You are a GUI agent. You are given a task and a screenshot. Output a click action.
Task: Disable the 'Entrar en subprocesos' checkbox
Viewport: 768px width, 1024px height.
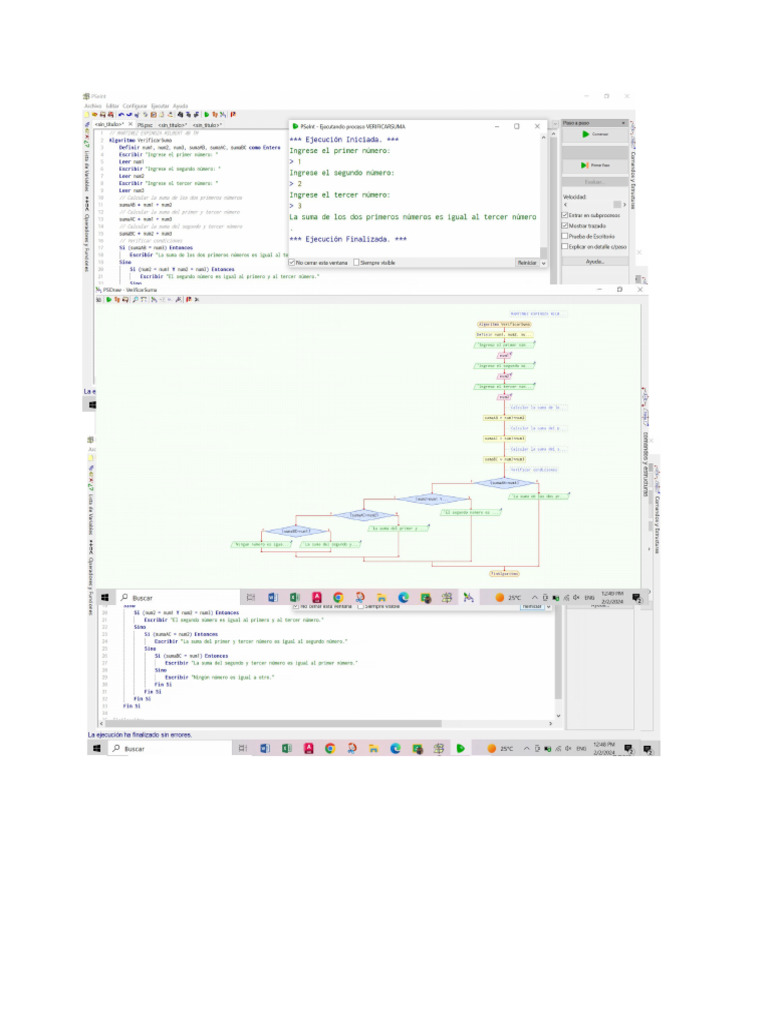pyautogui.click(x=565, y=215)
